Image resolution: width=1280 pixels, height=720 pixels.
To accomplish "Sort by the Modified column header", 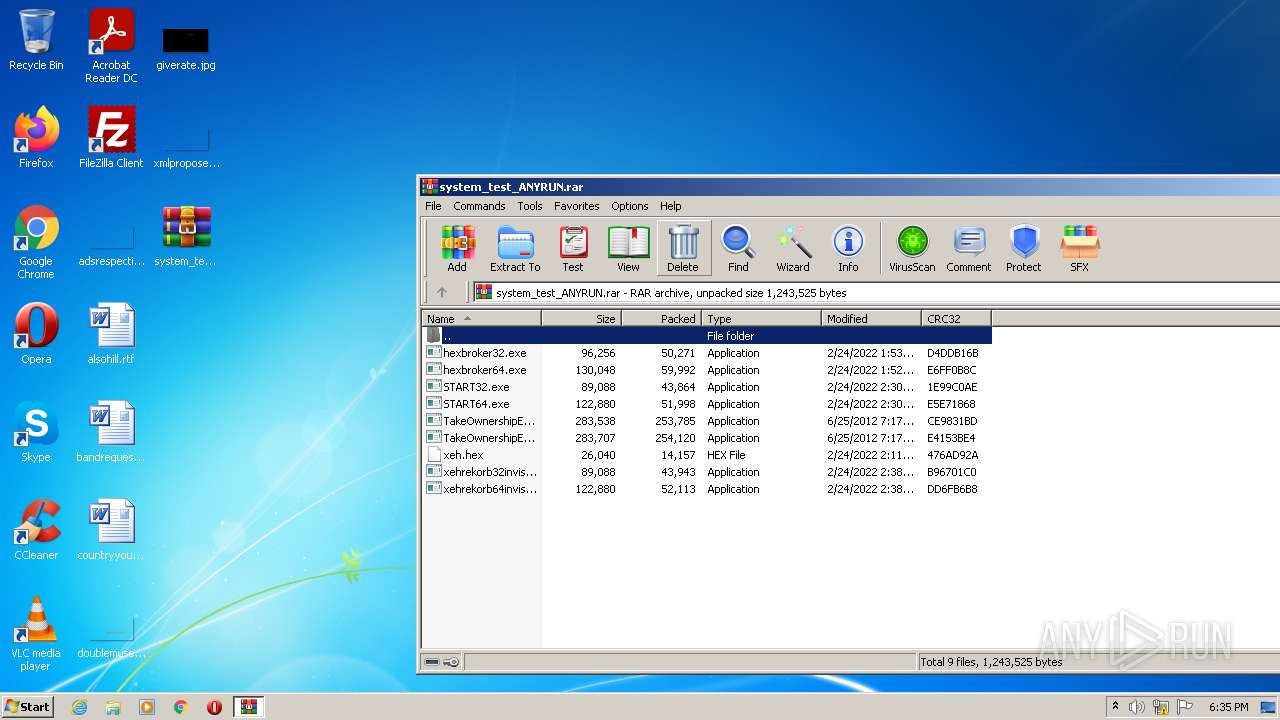I will click(x=871, y=318).
